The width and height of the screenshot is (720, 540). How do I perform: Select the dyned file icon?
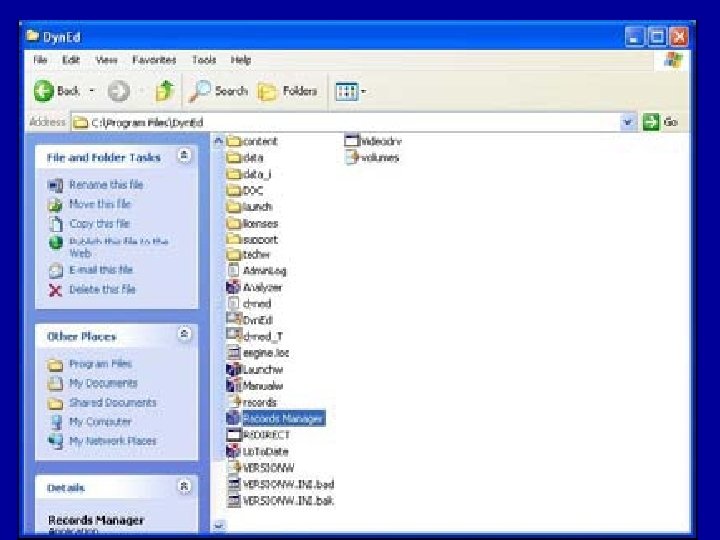click(234, 303)
